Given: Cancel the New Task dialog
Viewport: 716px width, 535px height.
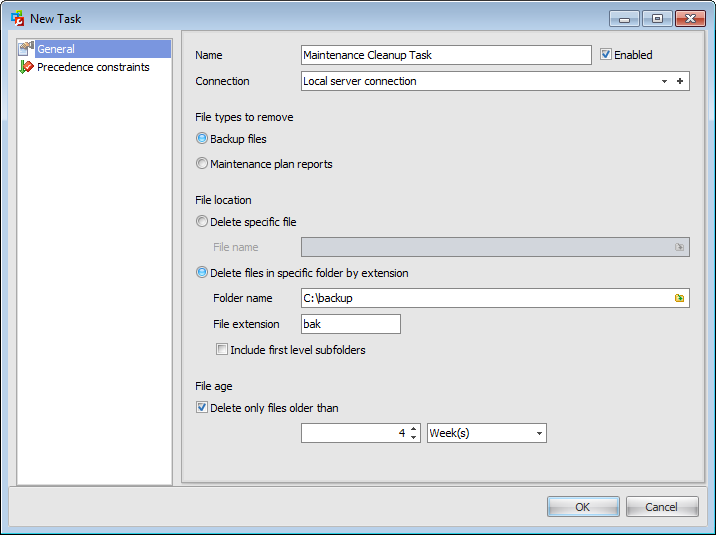Looking at the screenshot, I should (662, 507).
